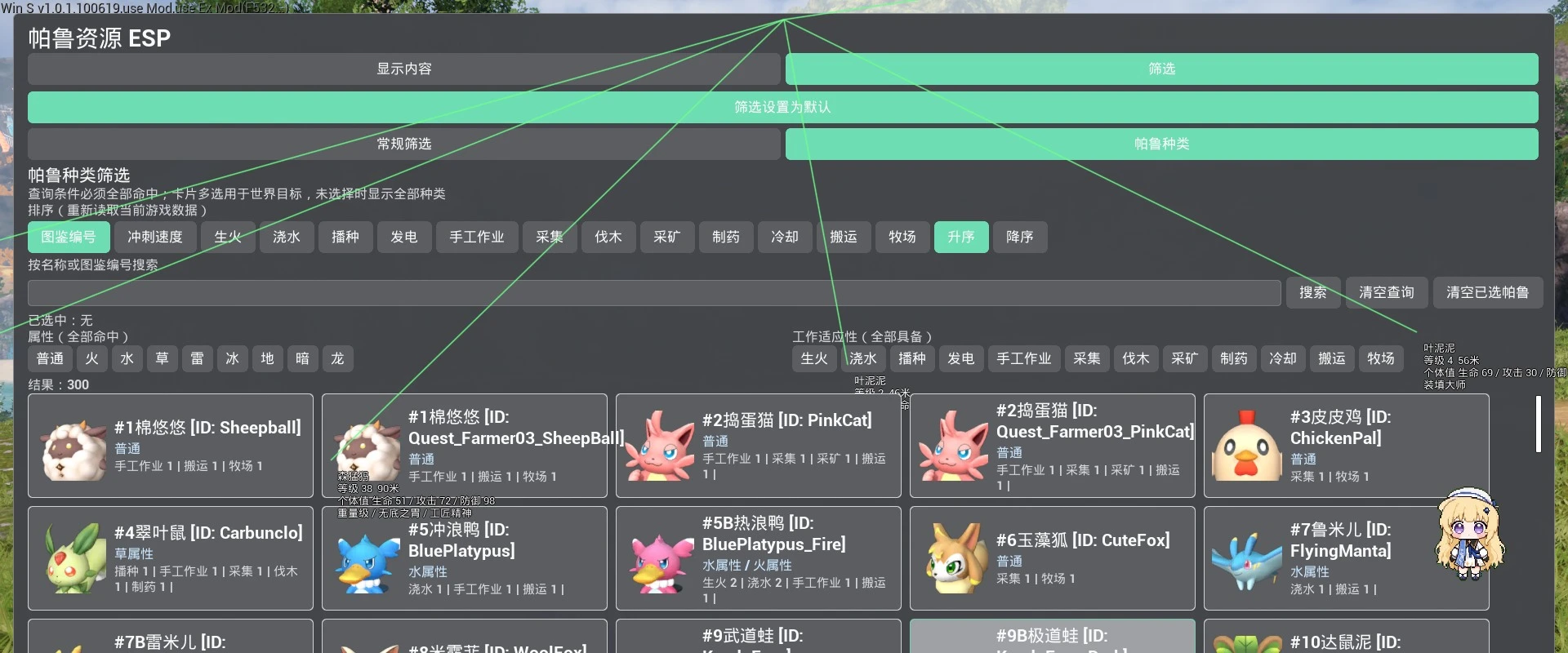
Task: Open the 常规筛选 tab
Action: tap(404, 144)
